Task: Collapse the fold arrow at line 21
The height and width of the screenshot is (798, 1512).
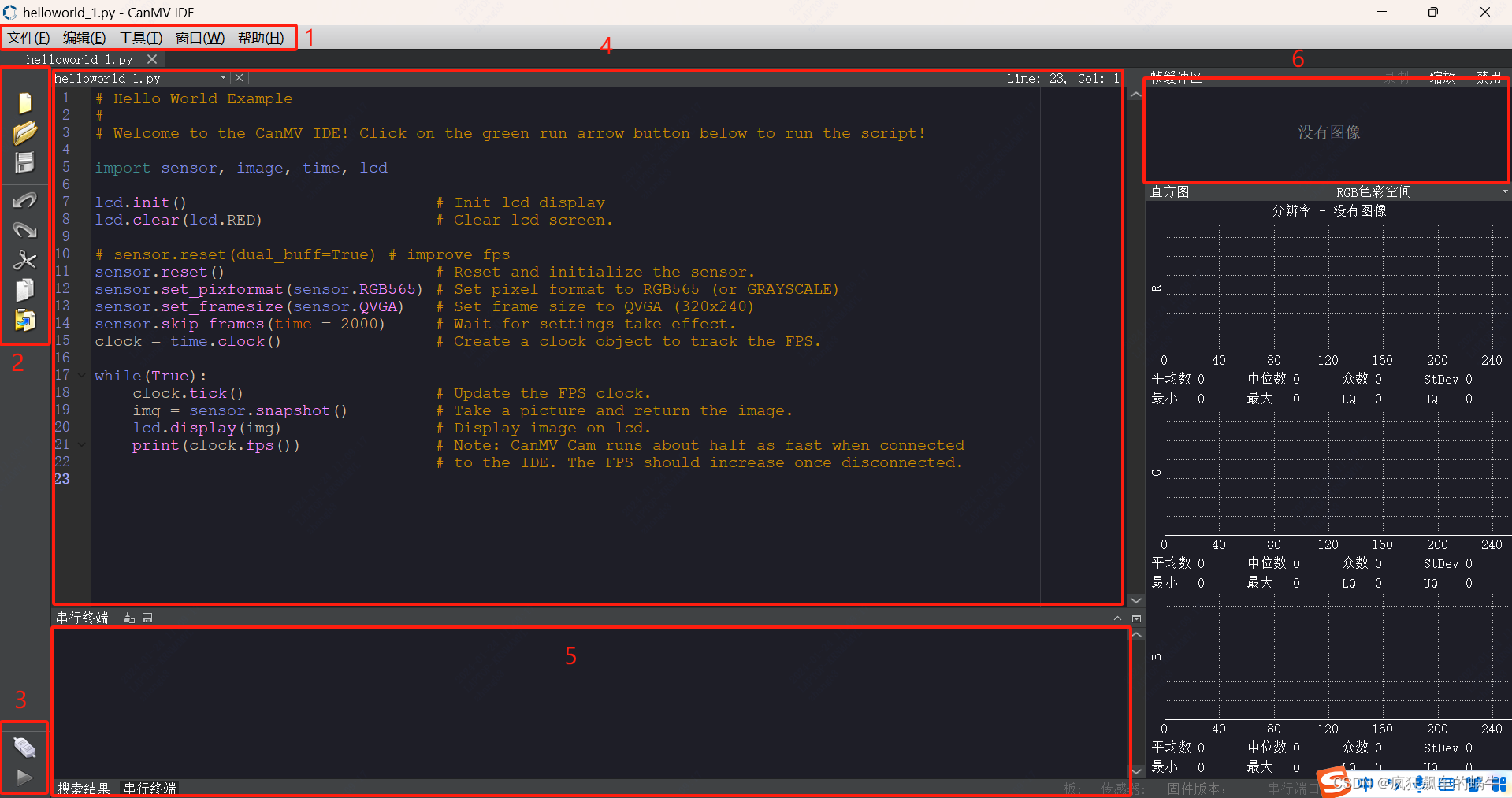Action: pos(81,445)
